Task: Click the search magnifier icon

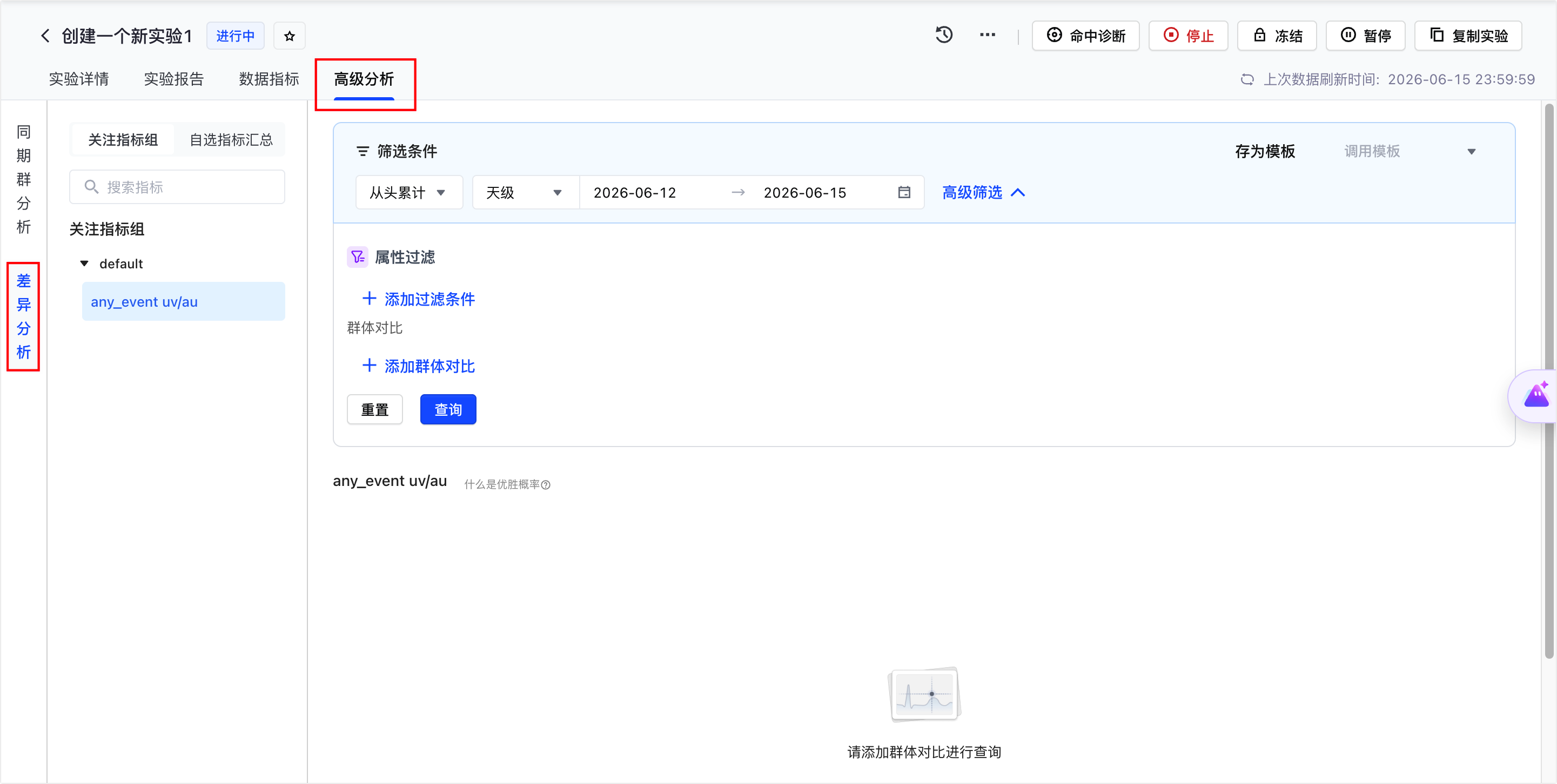Action: tap(91, 187)
